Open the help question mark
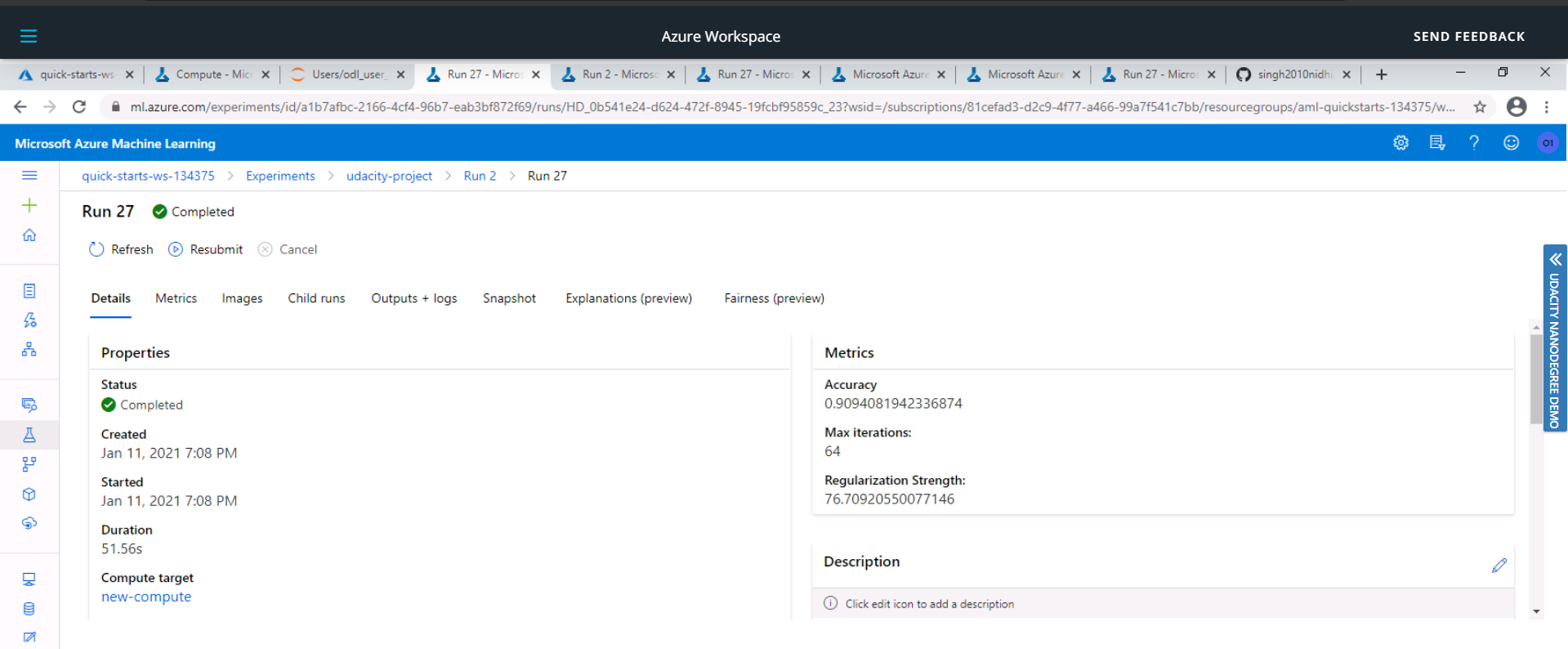Image resolution: width=1568 pixels, height=649 pixels. click(x=1474, y=143)
